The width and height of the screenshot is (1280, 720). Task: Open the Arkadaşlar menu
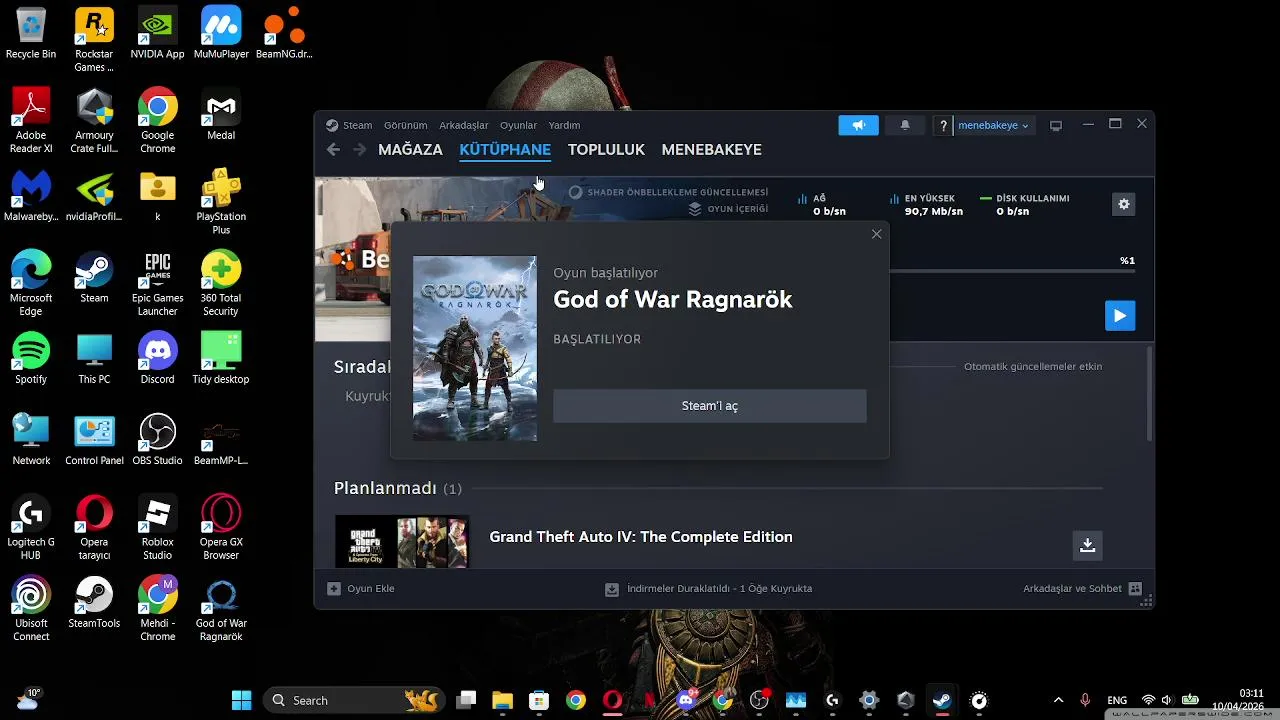tap(464, 125)
